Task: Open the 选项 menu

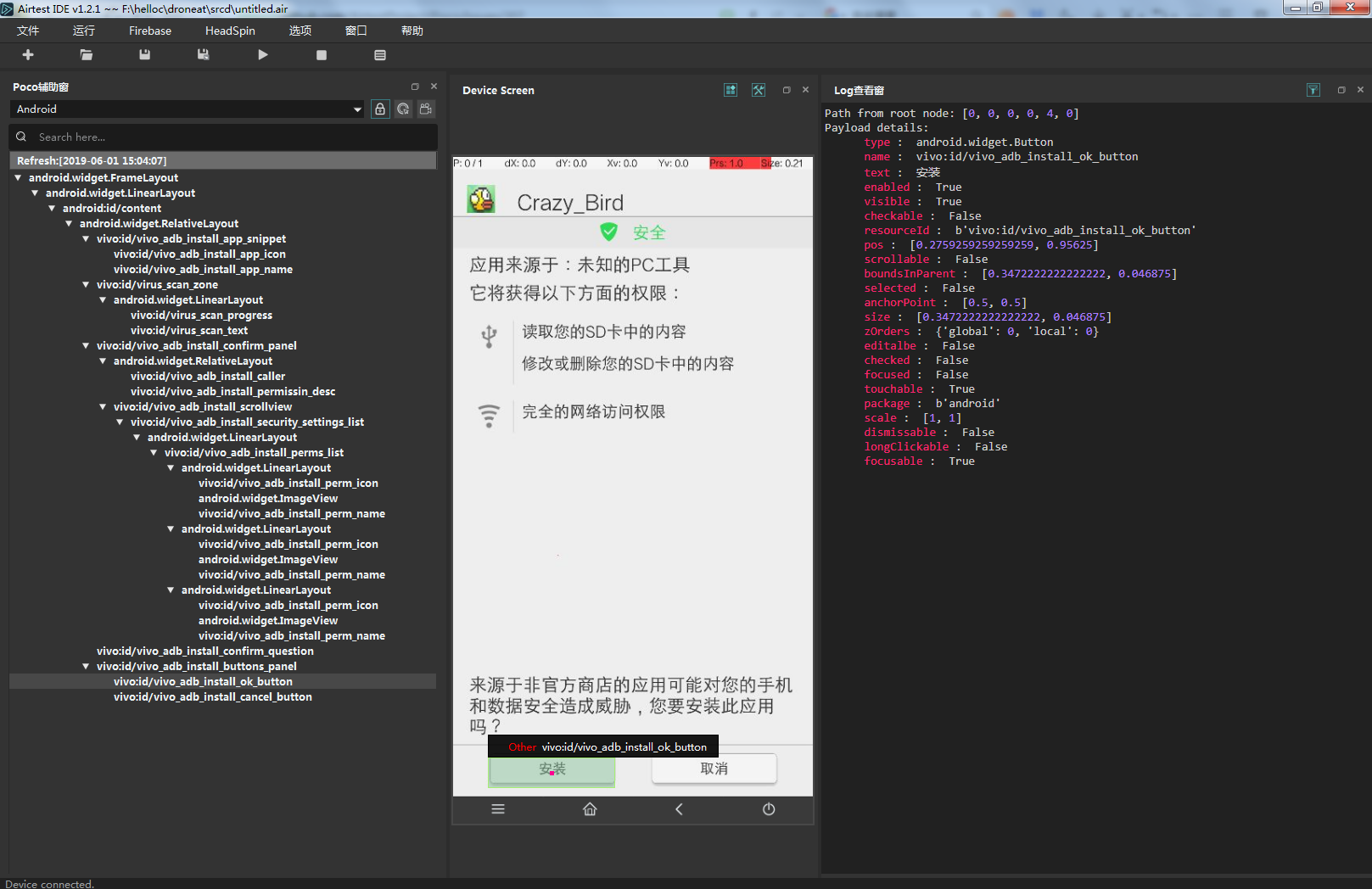Action: (300, 31)
